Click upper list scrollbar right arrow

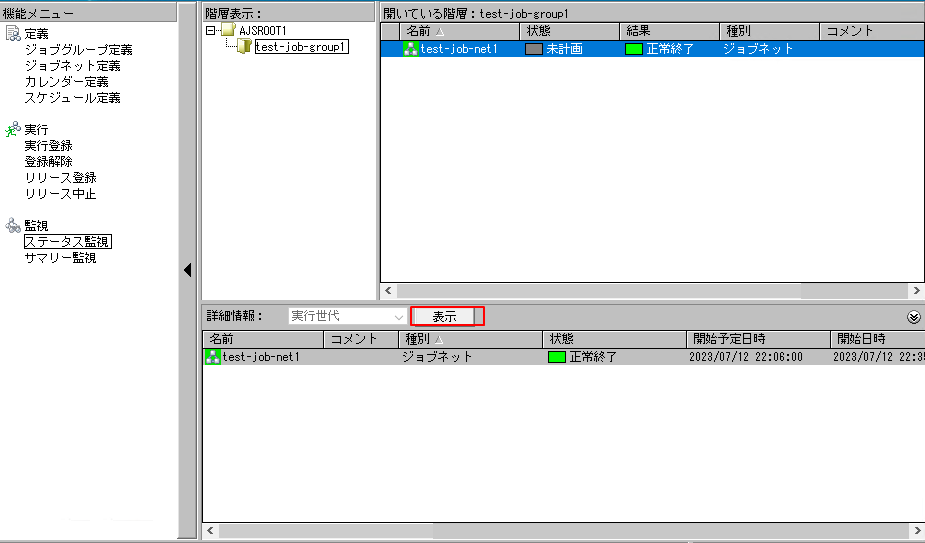916,290
